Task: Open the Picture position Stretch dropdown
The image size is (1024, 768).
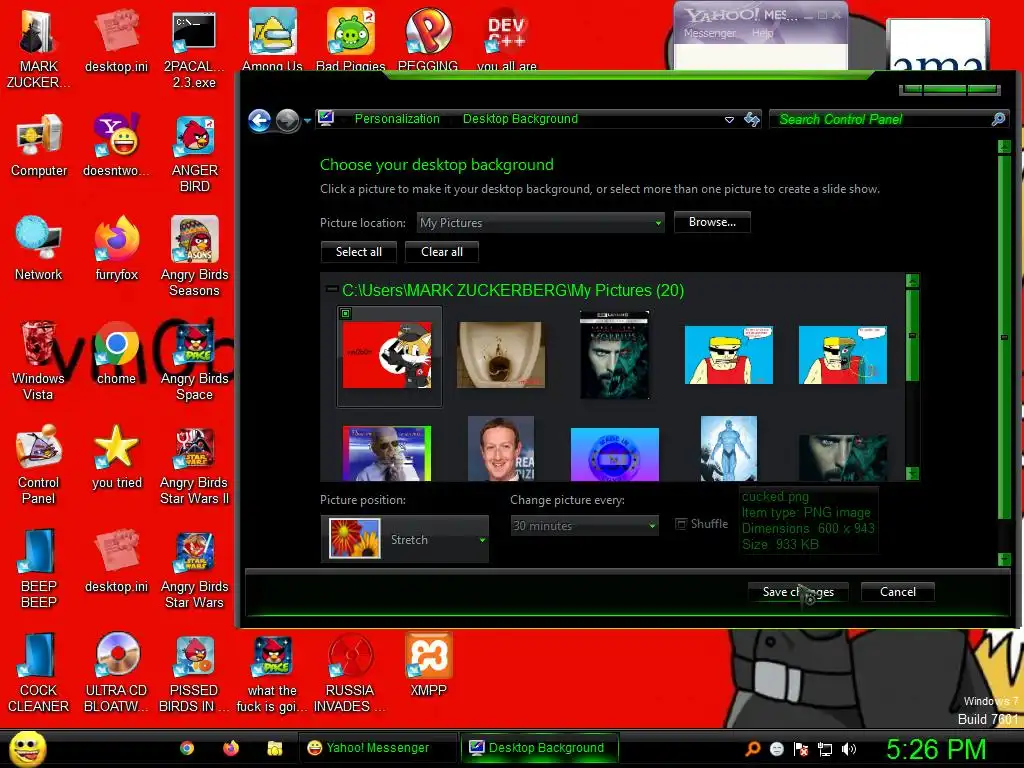Action: coord(405,539)
